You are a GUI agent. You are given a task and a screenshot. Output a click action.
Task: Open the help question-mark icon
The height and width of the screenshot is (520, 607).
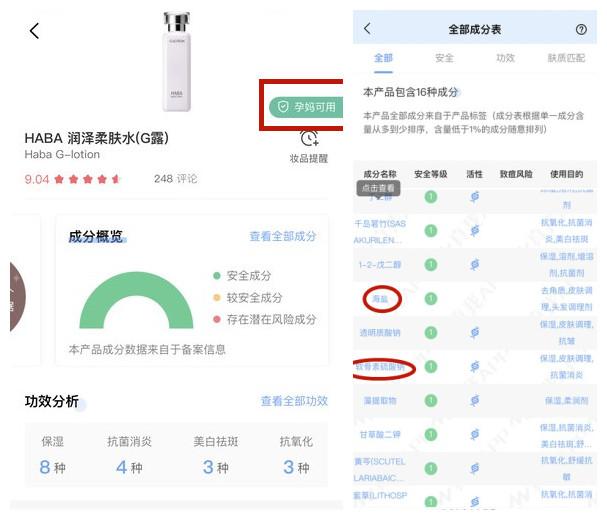(x=581, y=29)
